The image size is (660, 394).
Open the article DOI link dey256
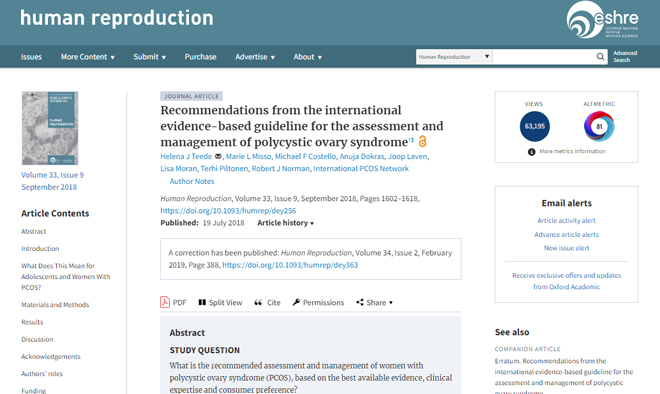pos(228,210)
